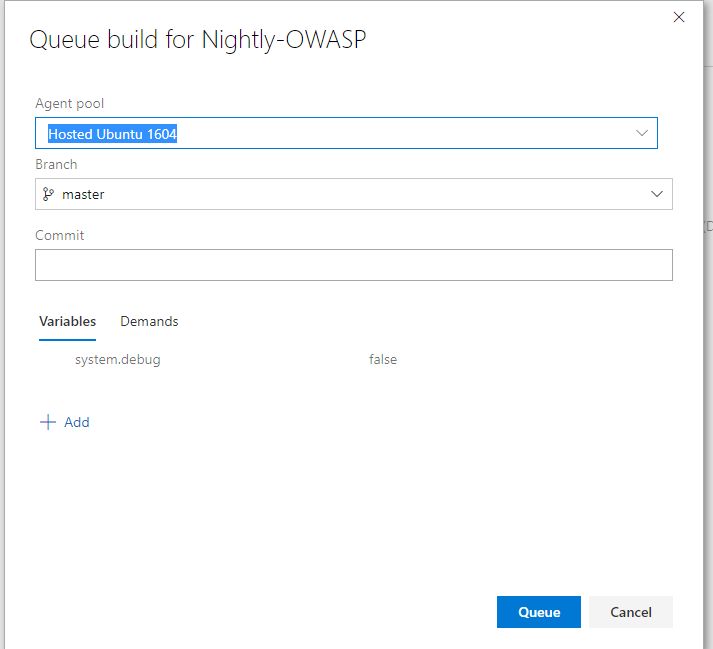Click the plus icon next to Add
The width and height of the screenshot is (713, 649).
pos(48,423)
